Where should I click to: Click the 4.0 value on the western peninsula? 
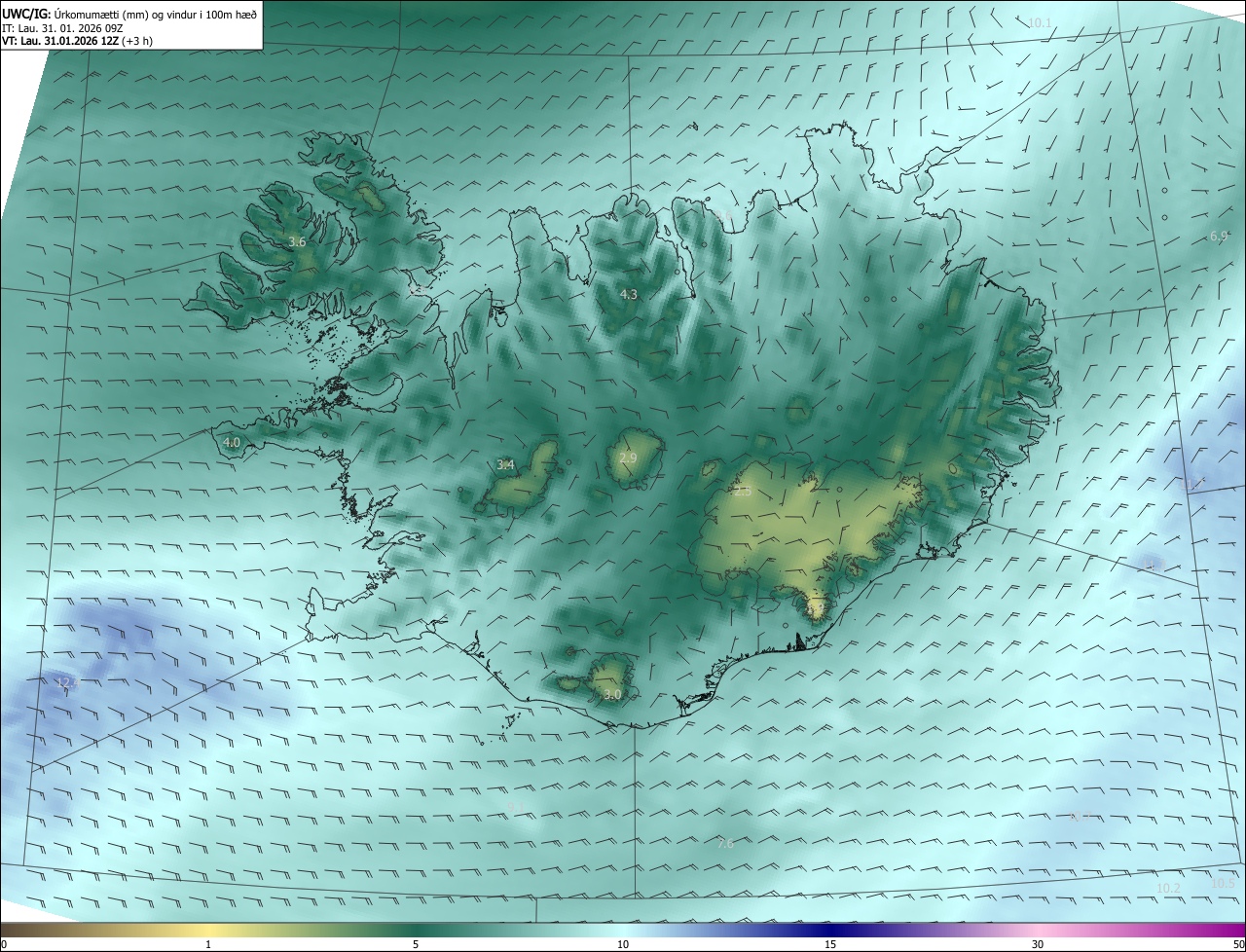coord(232,442)
